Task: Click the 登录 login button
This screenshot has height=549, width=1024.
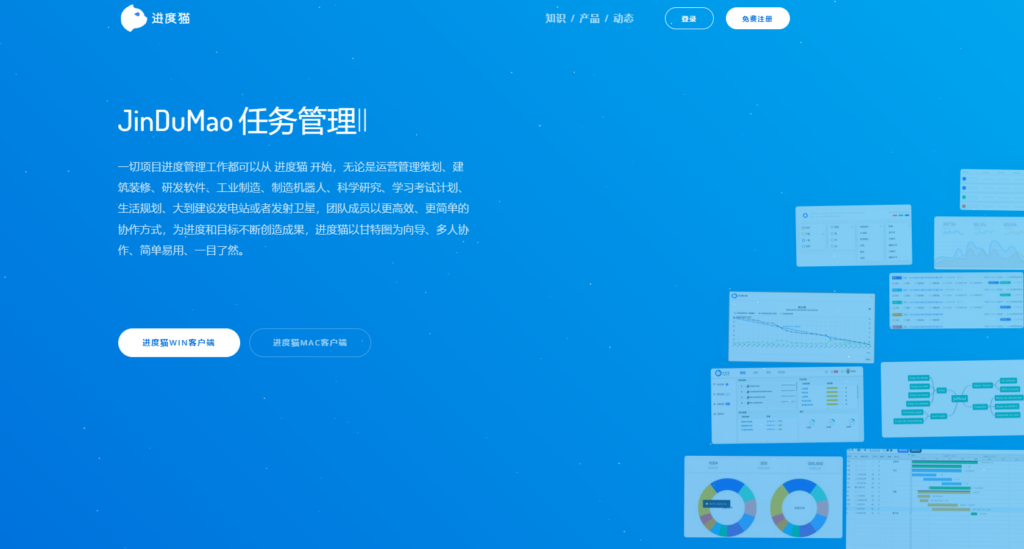Action: [689, 18]
